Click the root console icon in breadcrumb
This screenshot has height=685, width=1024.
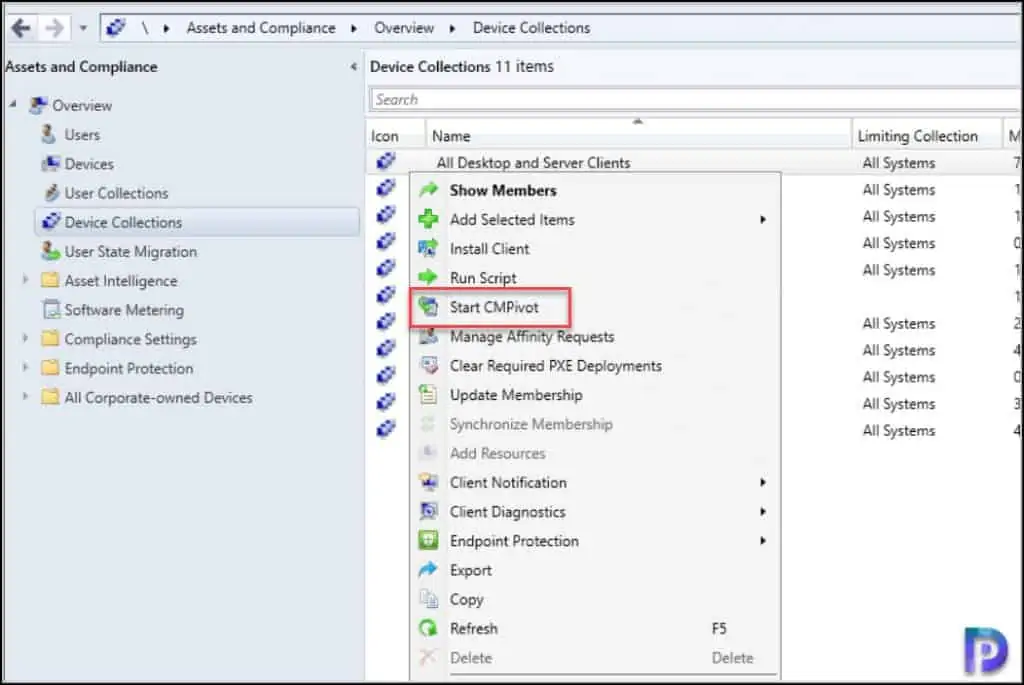pos(116,28)
